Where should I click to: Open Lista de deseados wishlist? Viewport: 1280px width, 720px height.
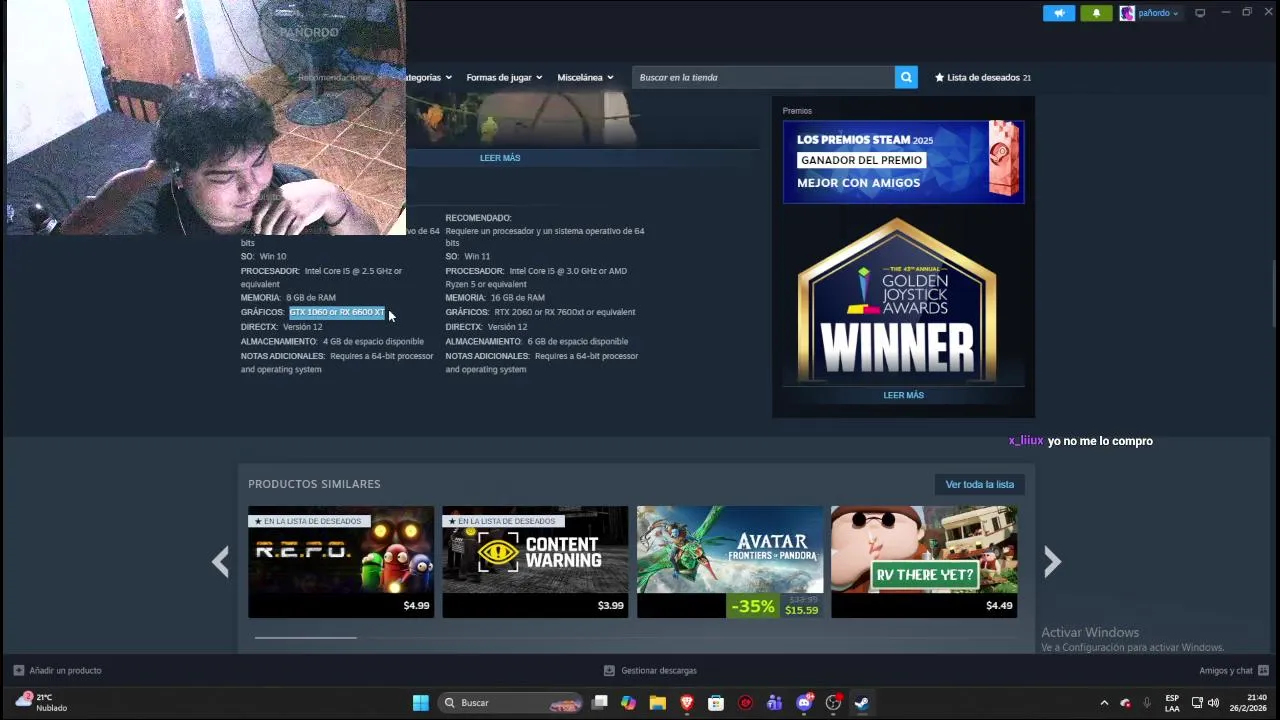[x=982, y=77]
